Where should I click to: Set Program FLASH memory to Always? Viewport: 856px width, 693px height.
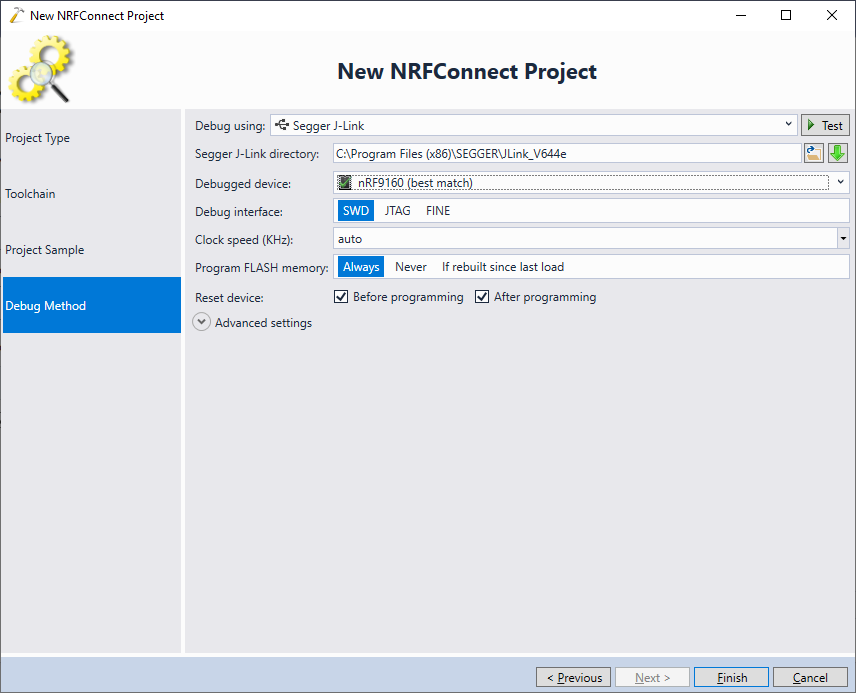[x=361, y=267]
